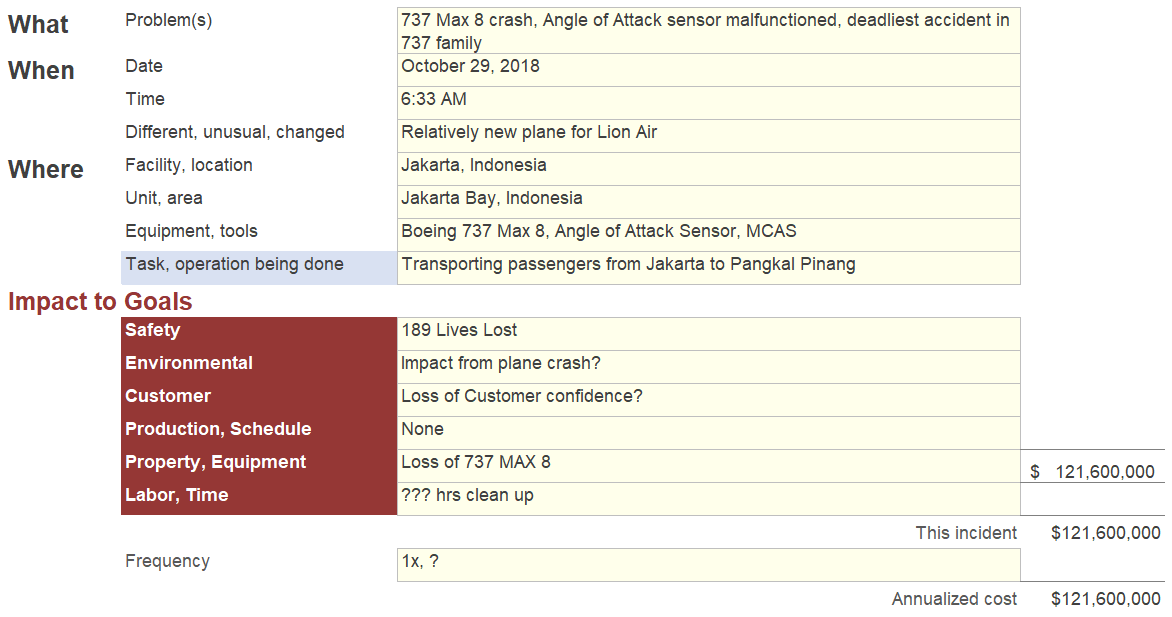Select the Production, Schedule field showing None
This screenshot has height=617, width=1172.
click(x=708, y=430)
